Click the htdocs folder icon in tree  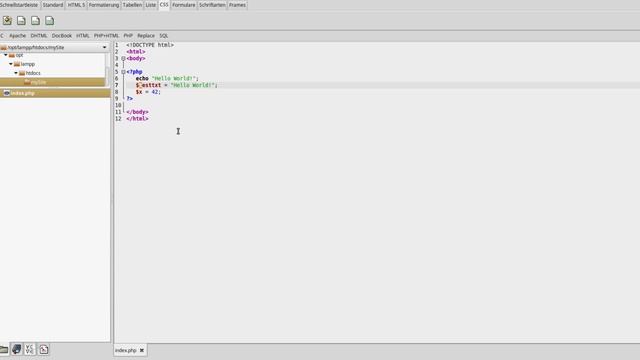point(22,73)
